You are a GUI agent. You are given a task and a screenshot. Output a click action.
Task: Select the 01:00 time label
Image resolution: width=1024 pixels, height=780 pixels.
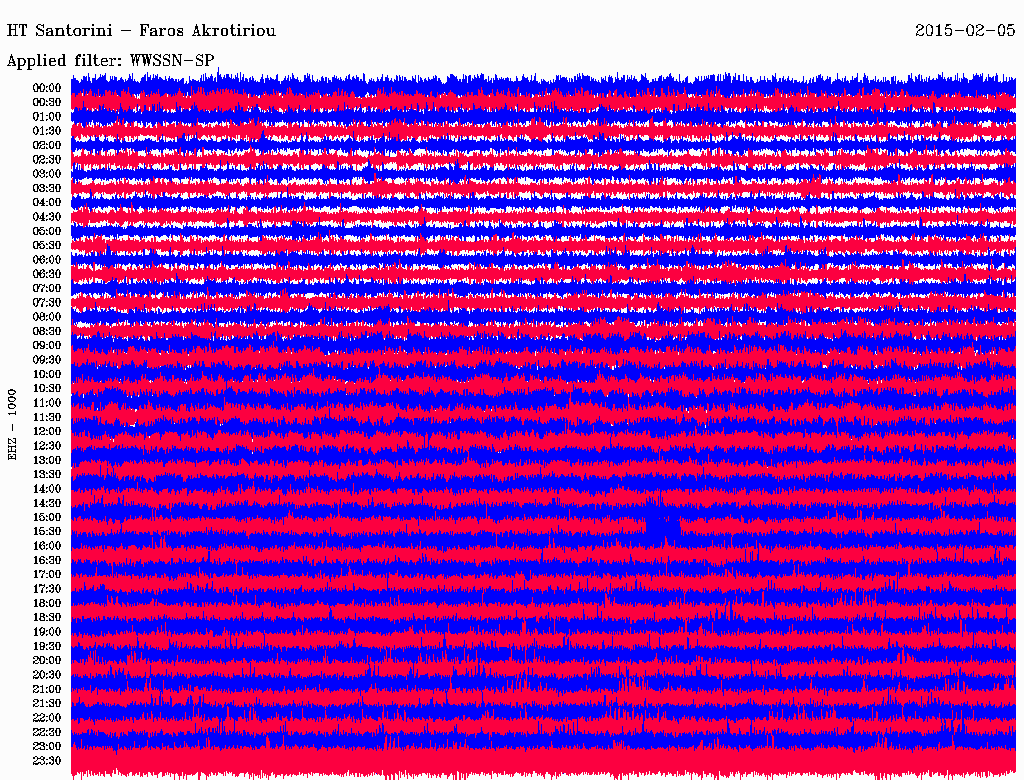tap(46, 117)
